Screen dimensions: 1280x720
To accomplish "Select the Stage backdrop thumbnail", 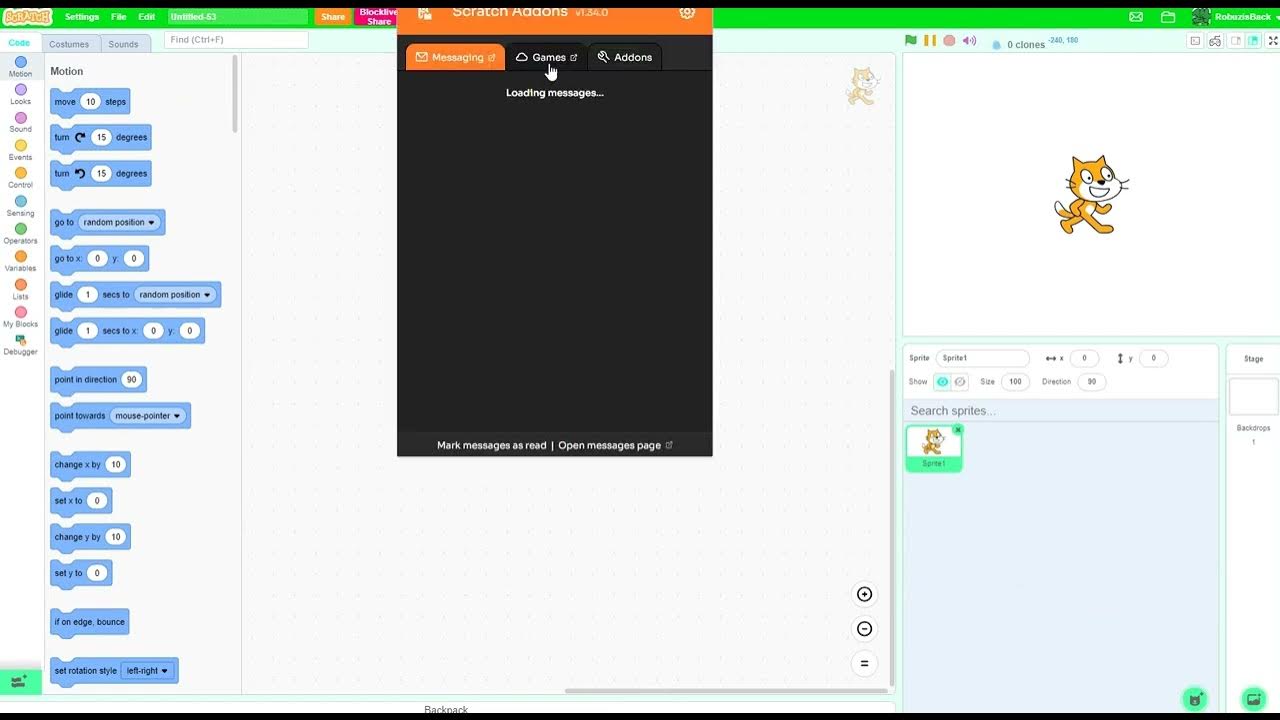I will tap(1253, 397).
